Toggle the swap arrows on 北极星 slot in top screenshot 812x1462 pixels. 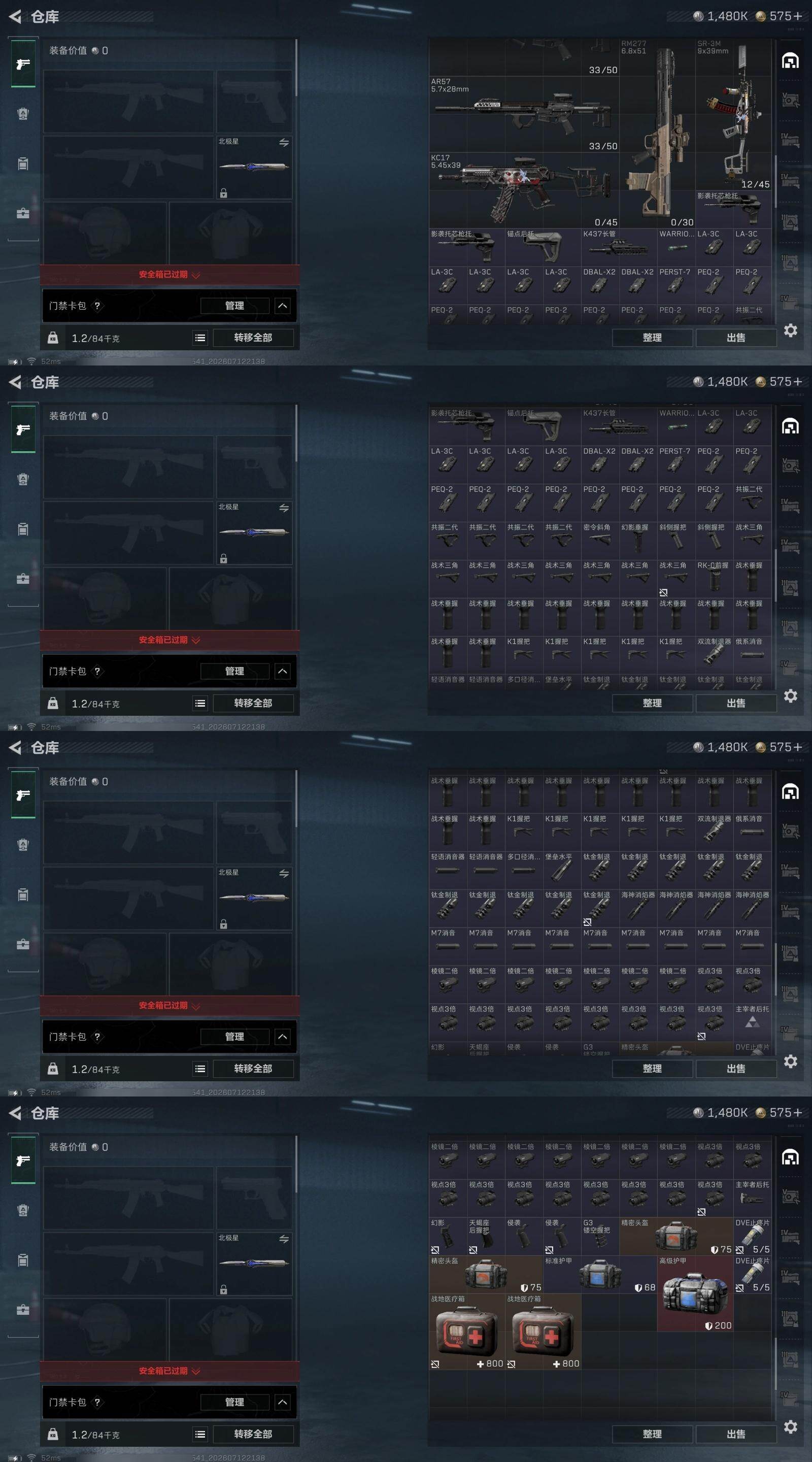click(284, 143)
